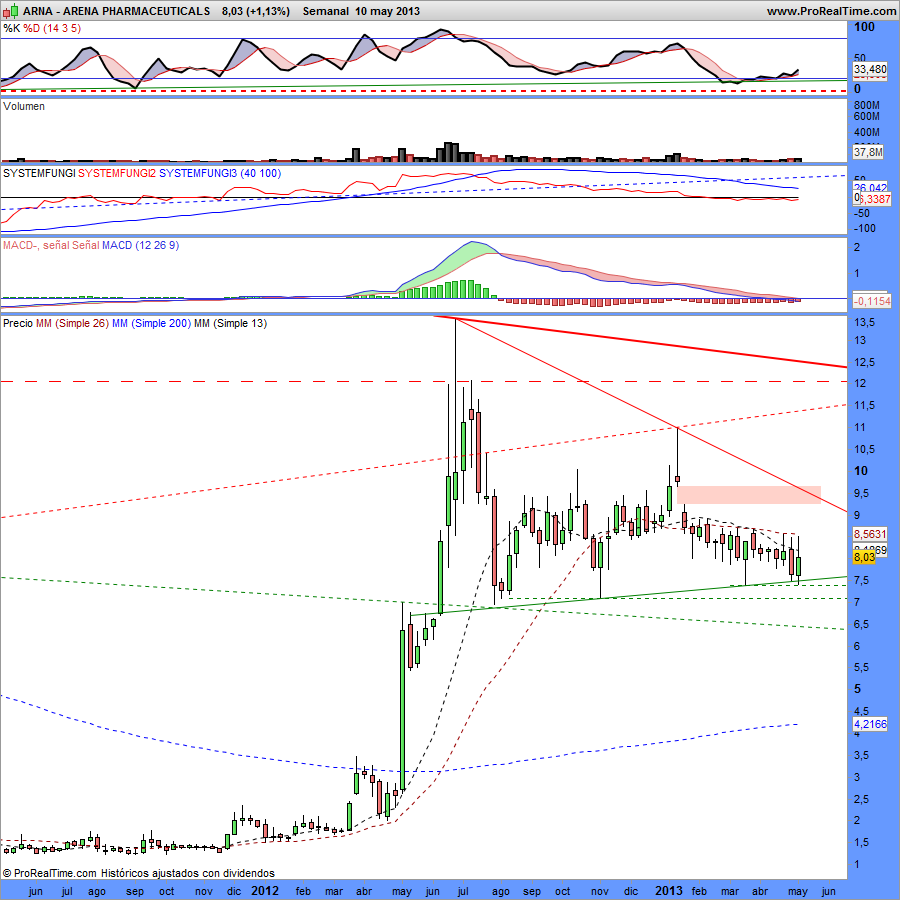Click the MM (Simple 200) label
Viewport: 900px width, 900px height.
(151, 323)
